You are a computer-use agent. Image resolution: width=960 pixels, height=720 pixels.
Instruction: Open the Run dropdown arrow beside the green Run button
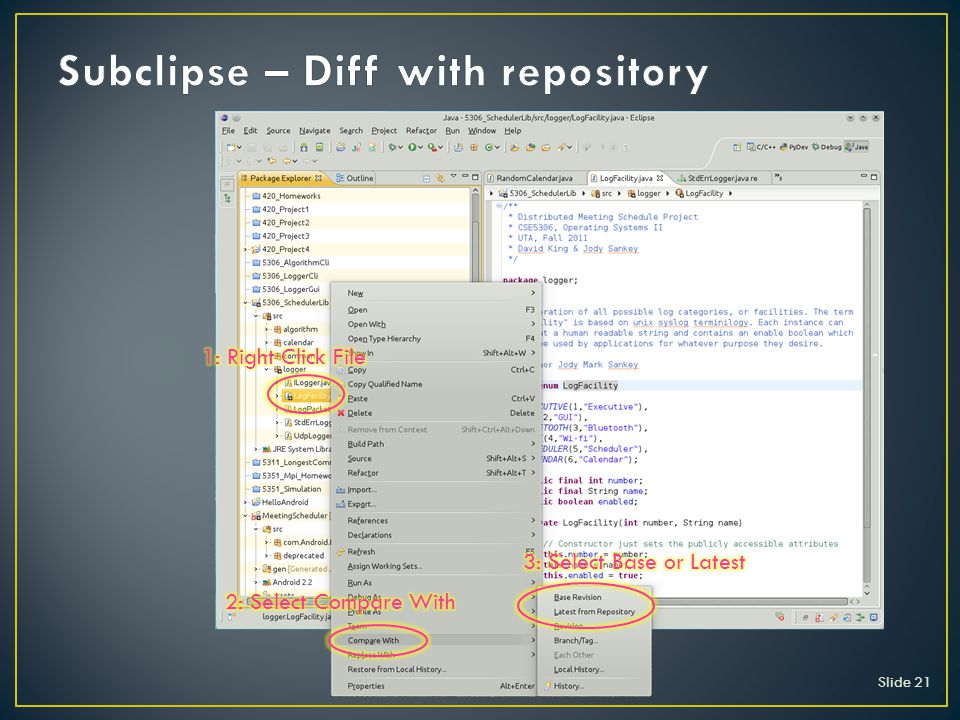[420, 148]
